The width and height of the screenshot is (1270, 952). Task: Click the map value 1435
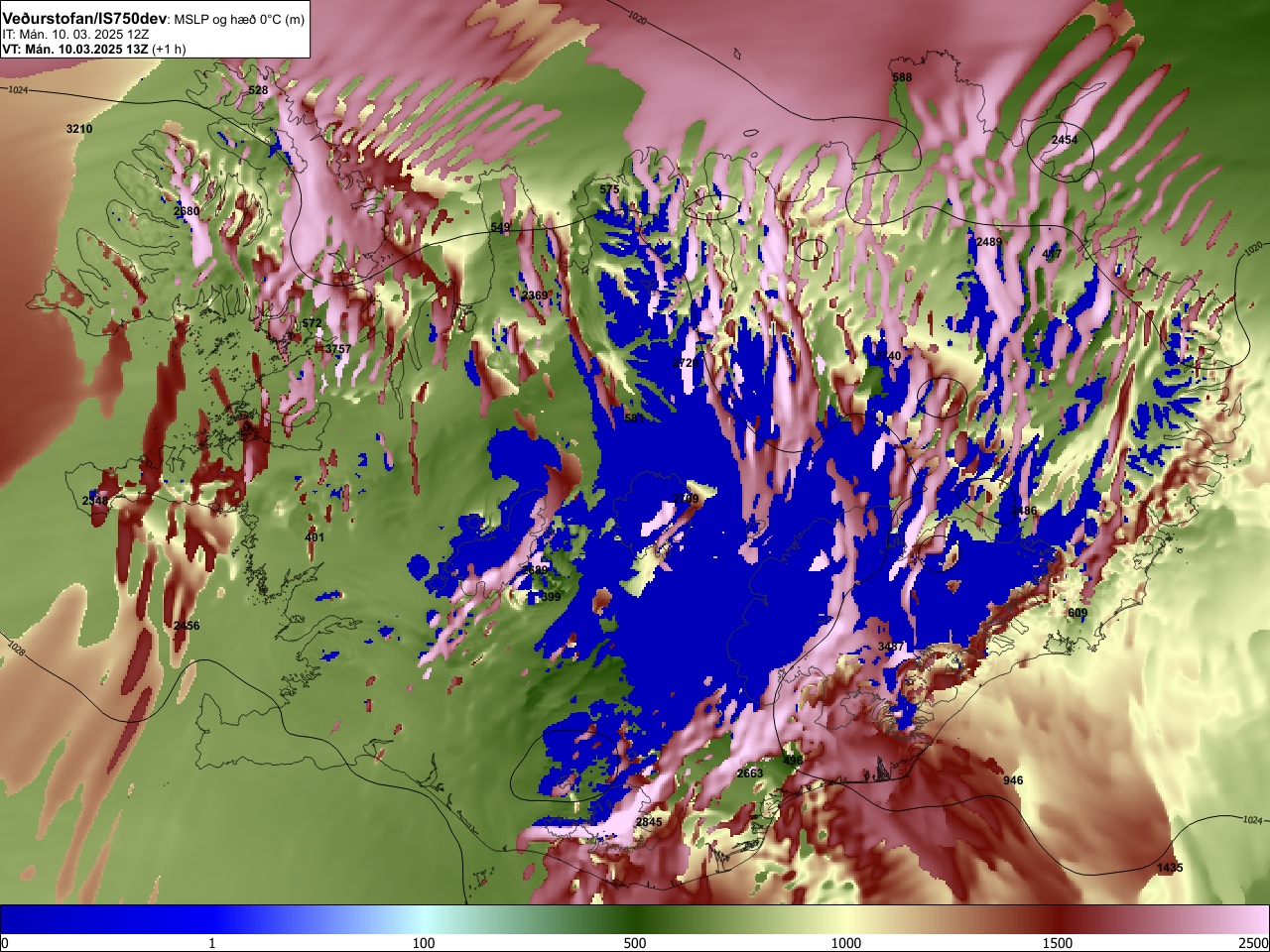coord(1170,868)
